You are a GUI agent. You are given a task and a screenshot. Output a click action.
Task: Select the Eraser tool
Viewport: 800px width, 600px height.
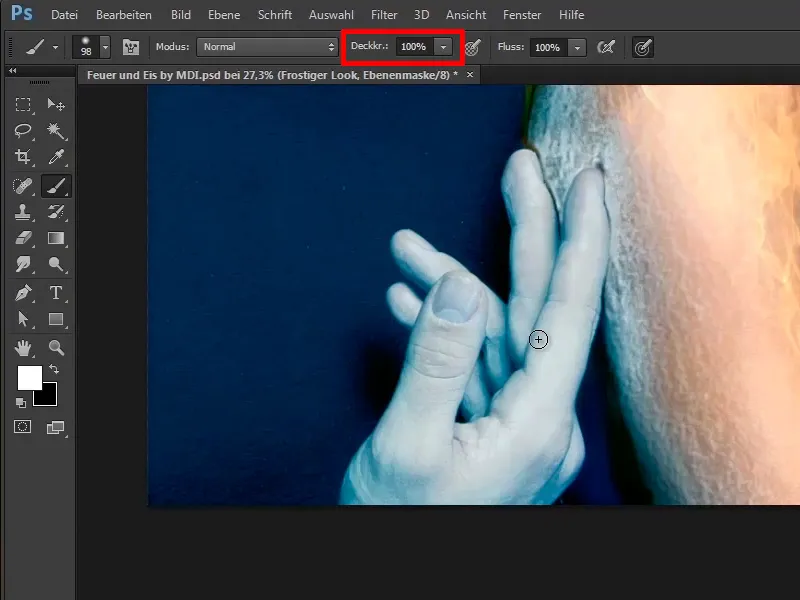[x=22, y=238]
